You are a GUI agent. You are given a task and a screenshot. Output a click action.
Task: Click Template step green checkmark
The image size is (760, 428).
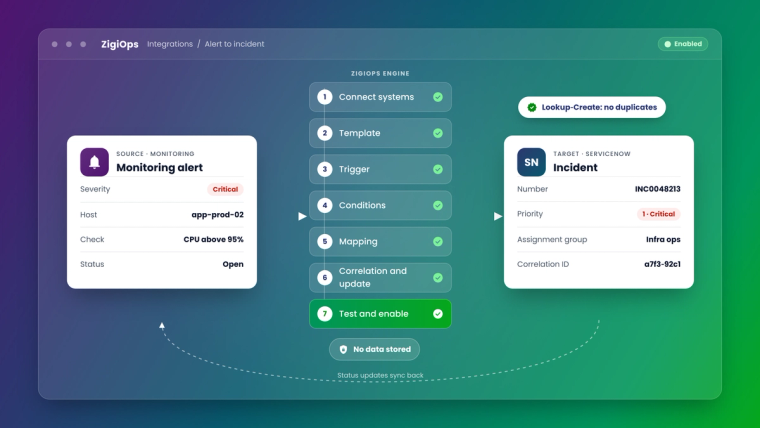click(438, 133)
